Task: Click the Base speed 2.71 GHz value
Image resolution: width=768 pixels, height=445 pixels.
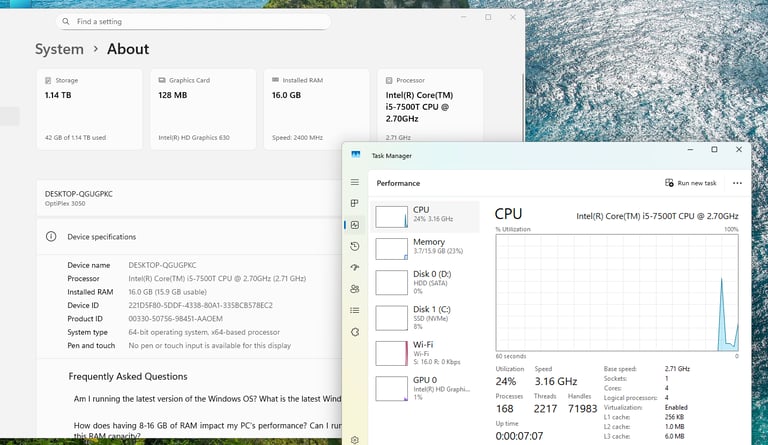Action: pos(677,369)
